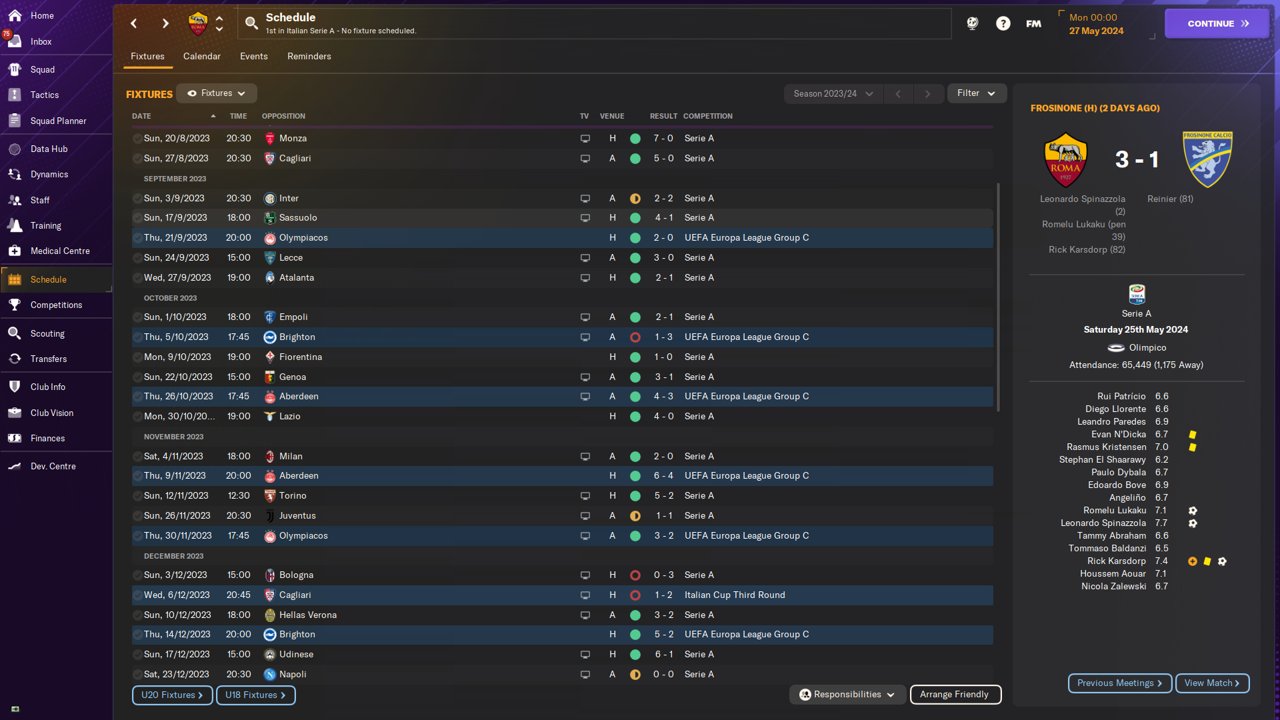Go to the next season with the right arrow

tap(928, 94)
